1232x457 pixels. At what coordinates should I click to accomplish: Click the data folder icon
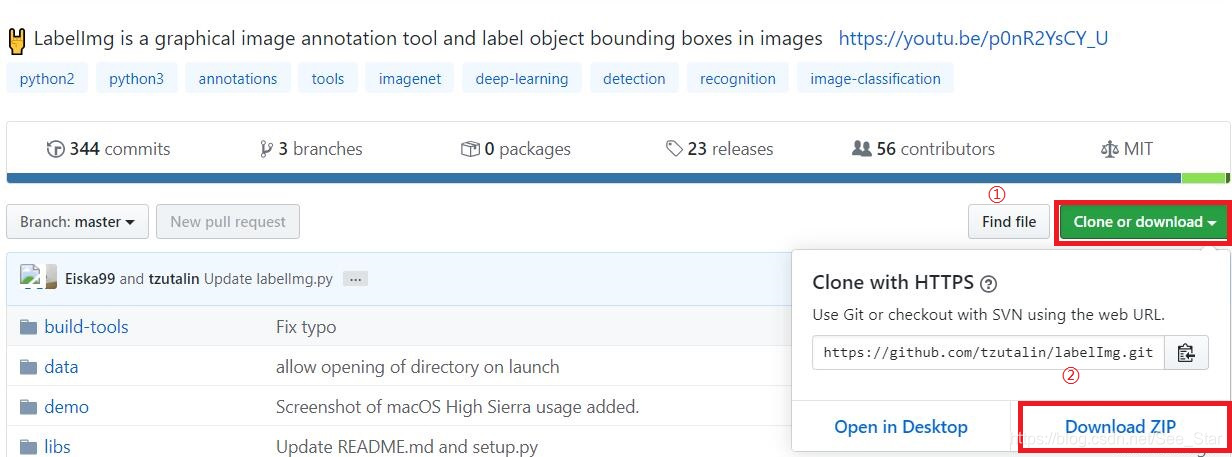tap(28, 367)
